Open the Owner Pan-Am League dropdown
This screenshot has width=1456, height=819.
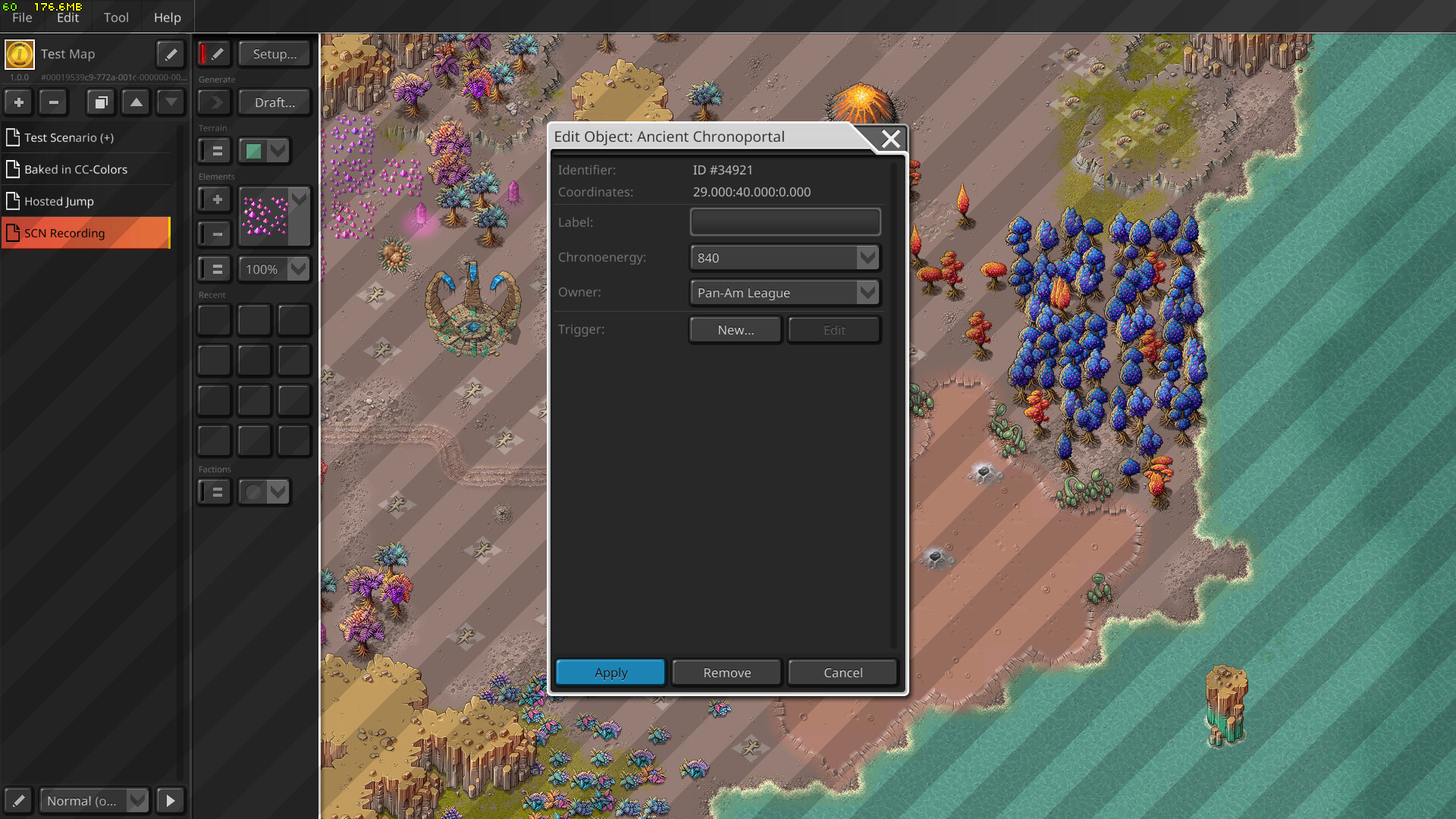(868, 293)
